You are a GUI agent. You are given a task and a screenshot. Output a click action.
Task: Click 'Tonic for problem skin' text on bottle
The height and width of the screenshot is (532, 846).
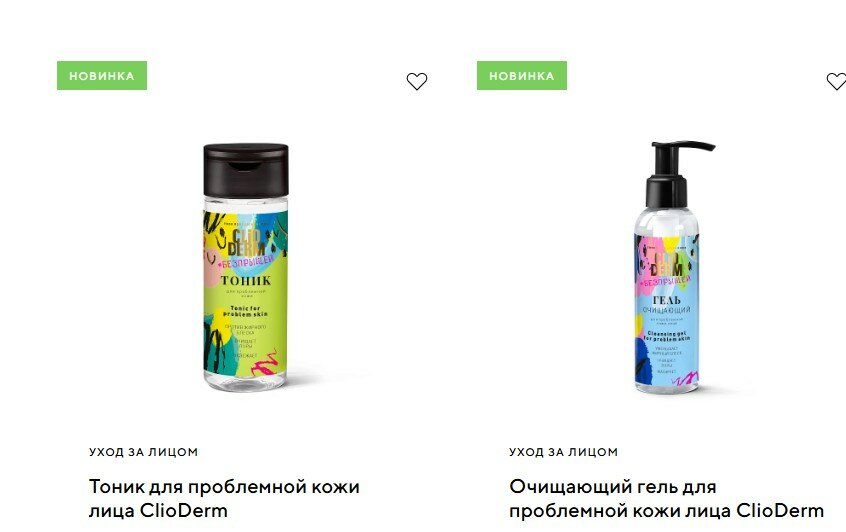point(245,311)
